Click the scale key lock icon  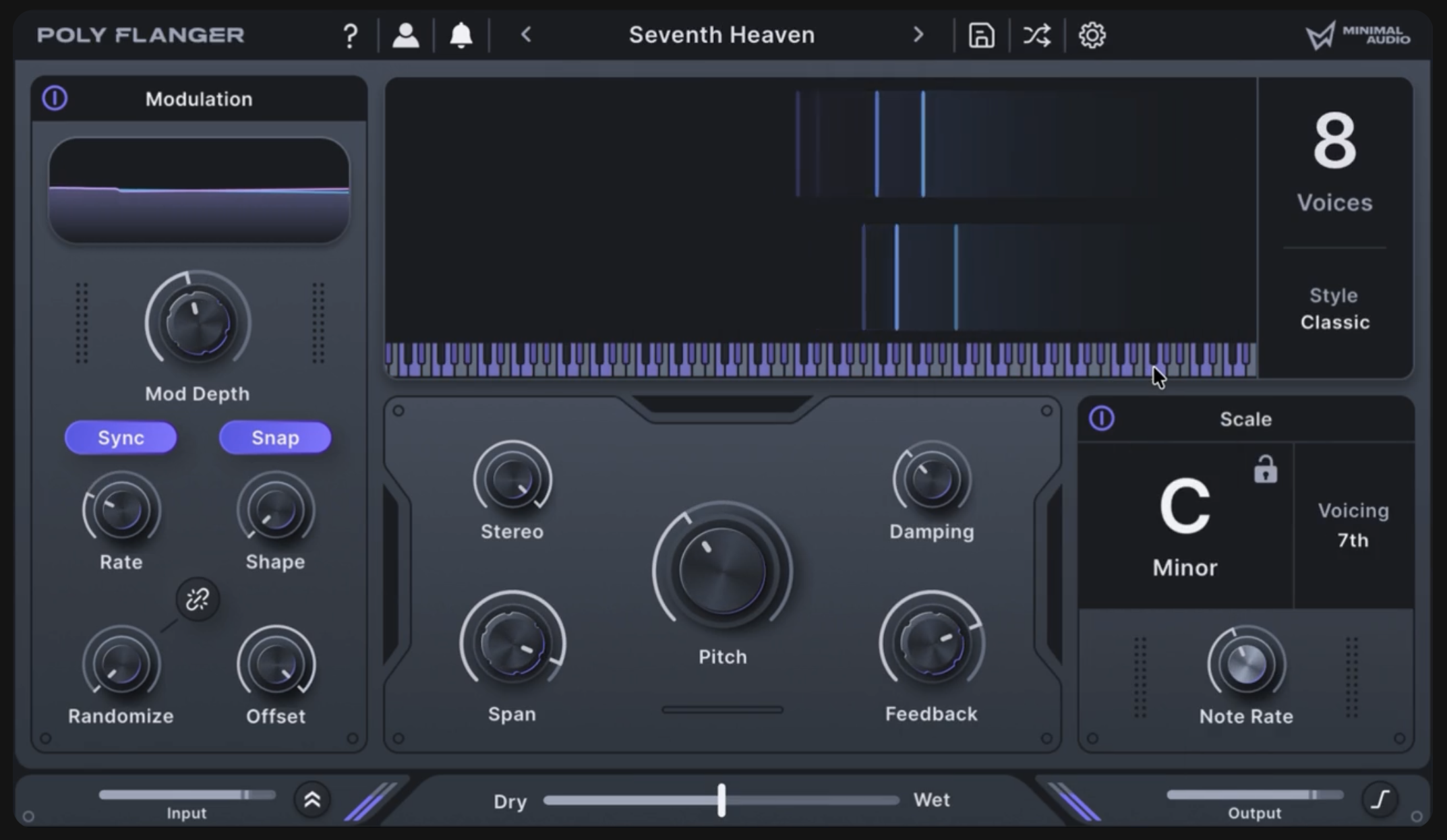(1265, 470)
